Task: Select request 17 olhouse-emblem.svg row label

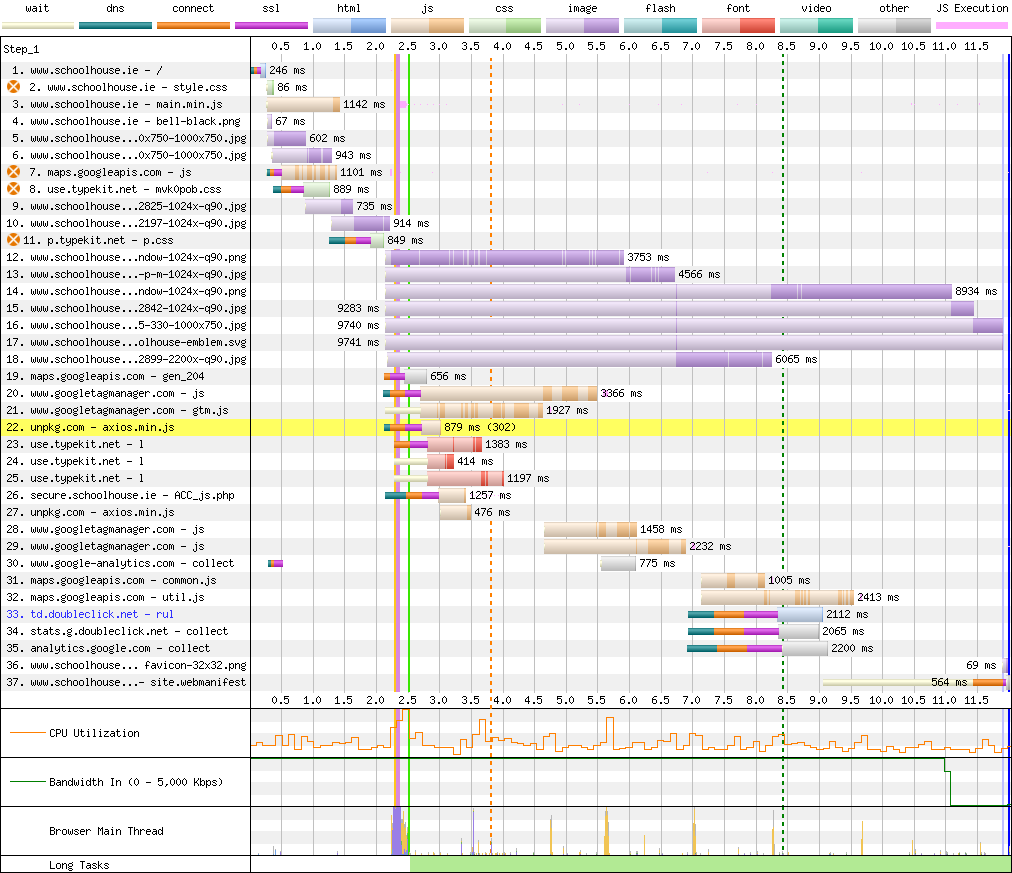Action: click(126, 343)
